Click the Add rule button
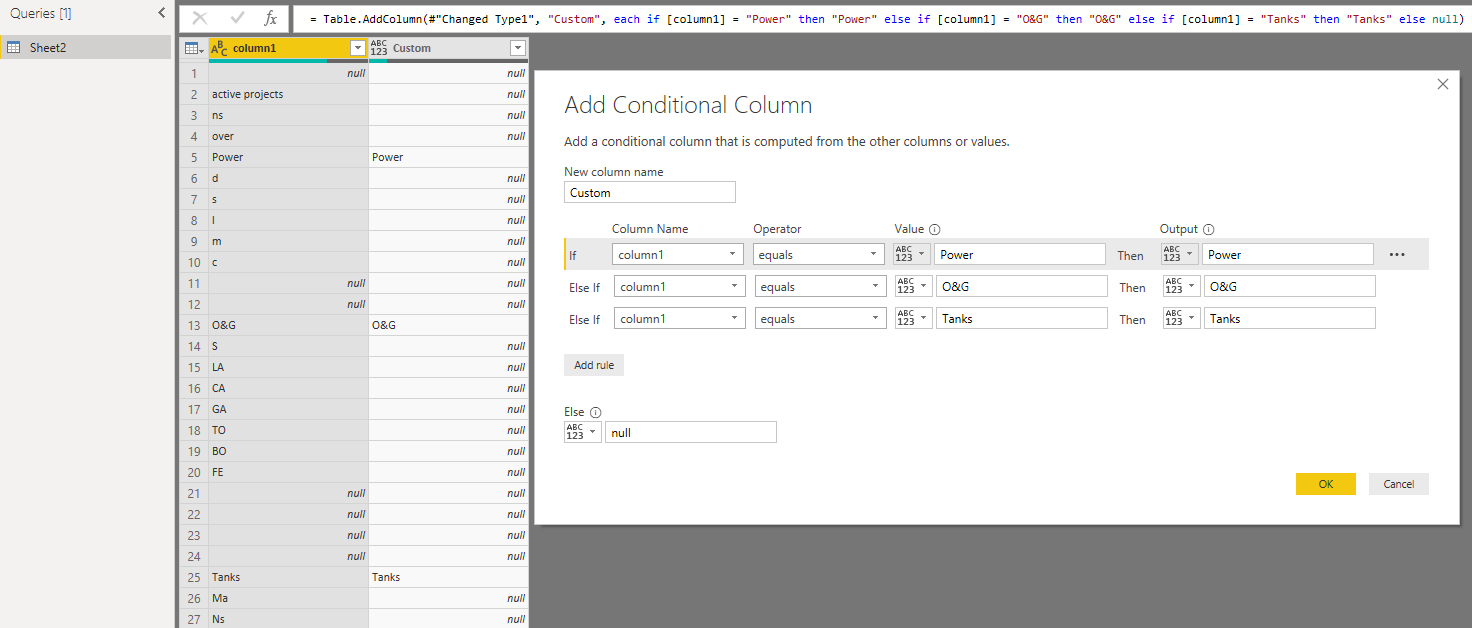 pyautogui.click(x=594, y=365)
